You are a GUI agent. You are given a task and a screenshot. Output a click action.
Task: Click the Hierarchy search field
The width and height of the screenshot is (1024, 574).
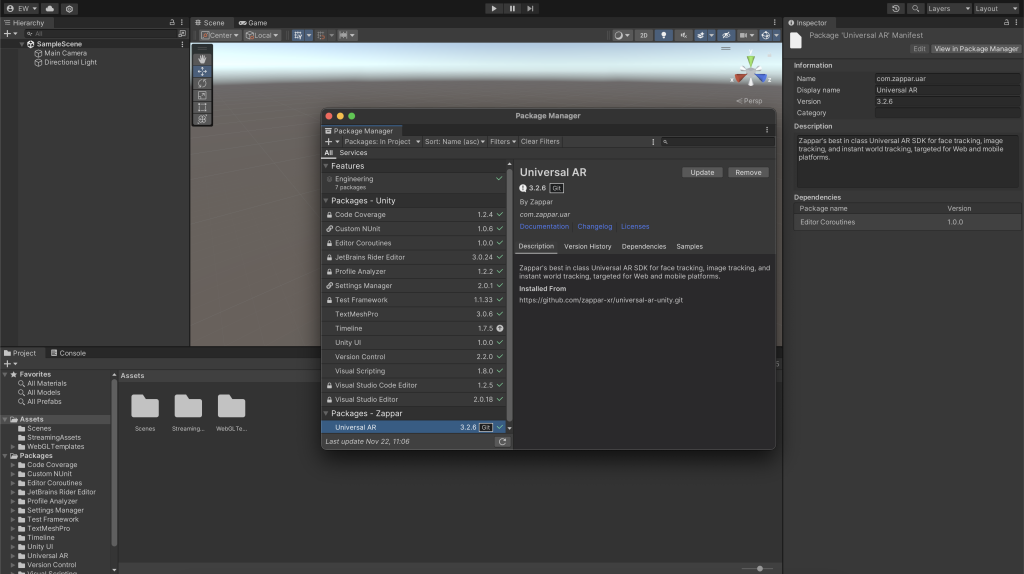click(x=101, y=33)
